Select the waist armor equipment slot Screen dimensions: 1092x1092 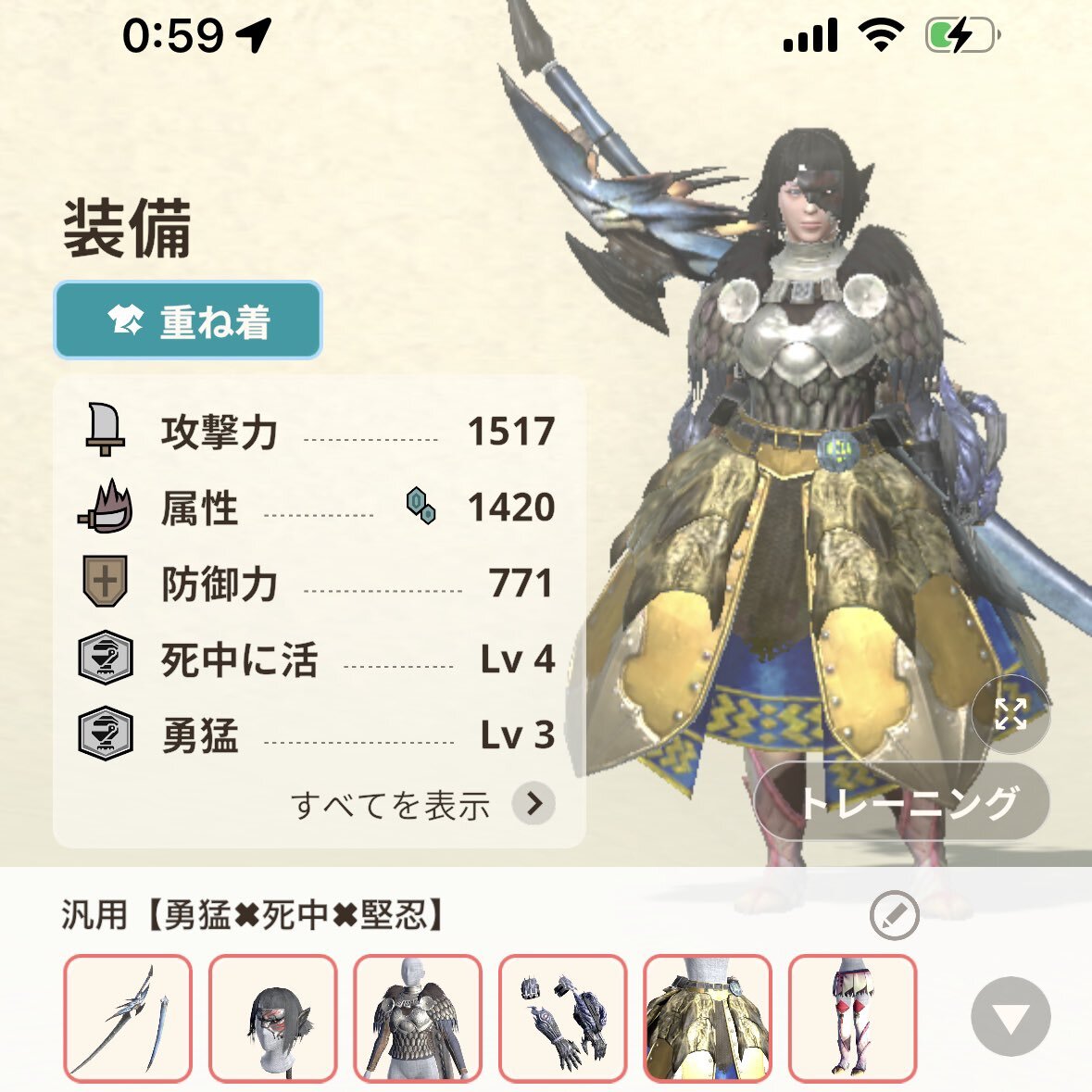click(x=708, y=1018)
